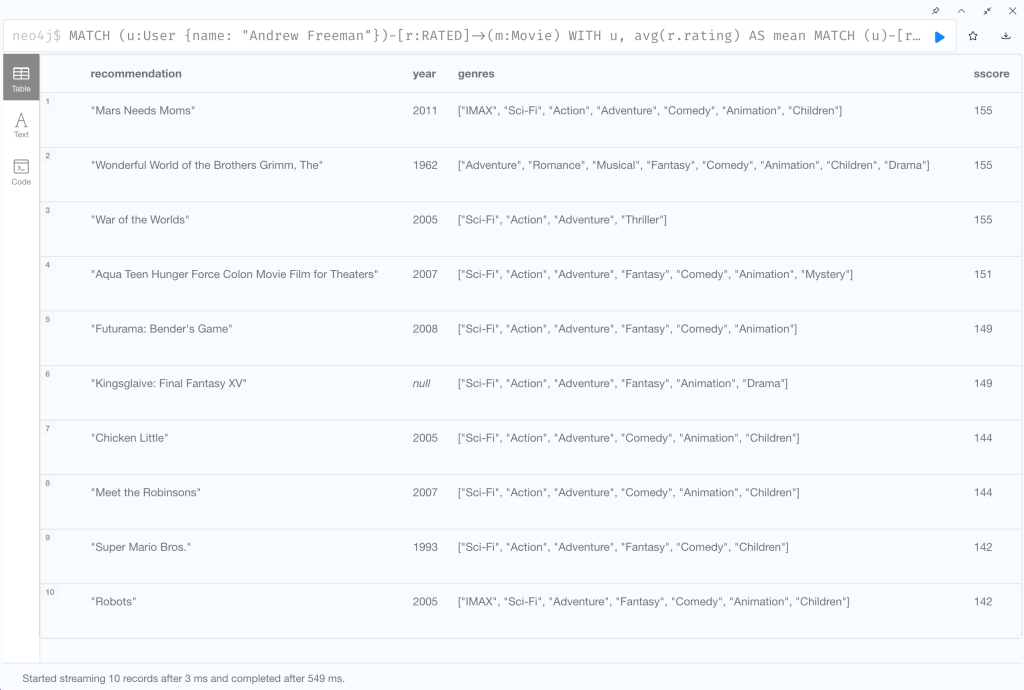The image size is (1024, 690).
Task: Select the "Mars Needs Moms" cell
Action: pos(143,110)
